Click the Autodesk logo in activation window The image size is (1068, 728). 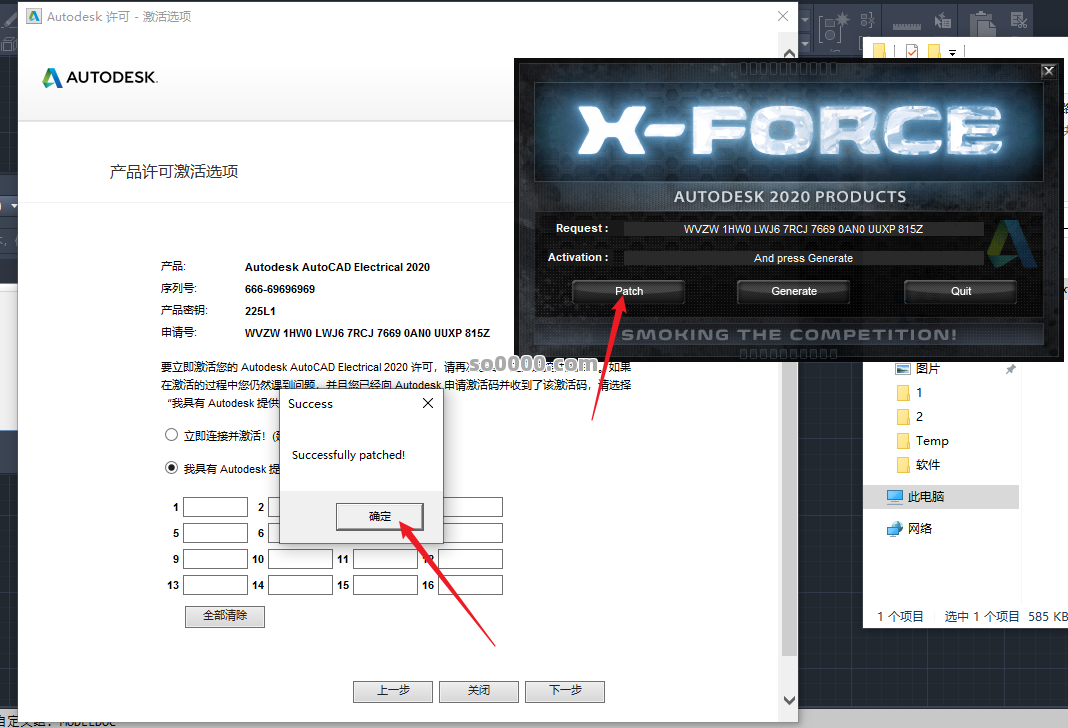pyautogui.click(x=99, y=78)
